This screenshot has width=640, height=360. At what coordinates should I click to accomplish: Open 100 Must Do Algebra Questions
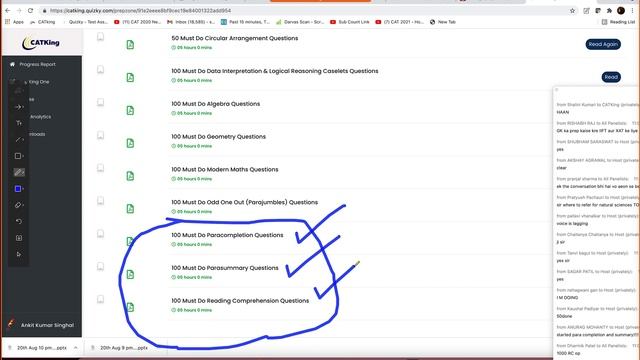pos(216,104)
